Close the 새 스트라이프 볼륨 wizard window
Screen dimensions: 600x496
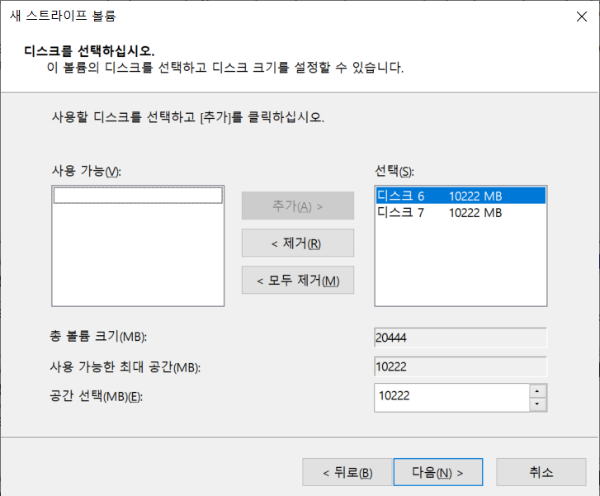click(x=582, y=16)
